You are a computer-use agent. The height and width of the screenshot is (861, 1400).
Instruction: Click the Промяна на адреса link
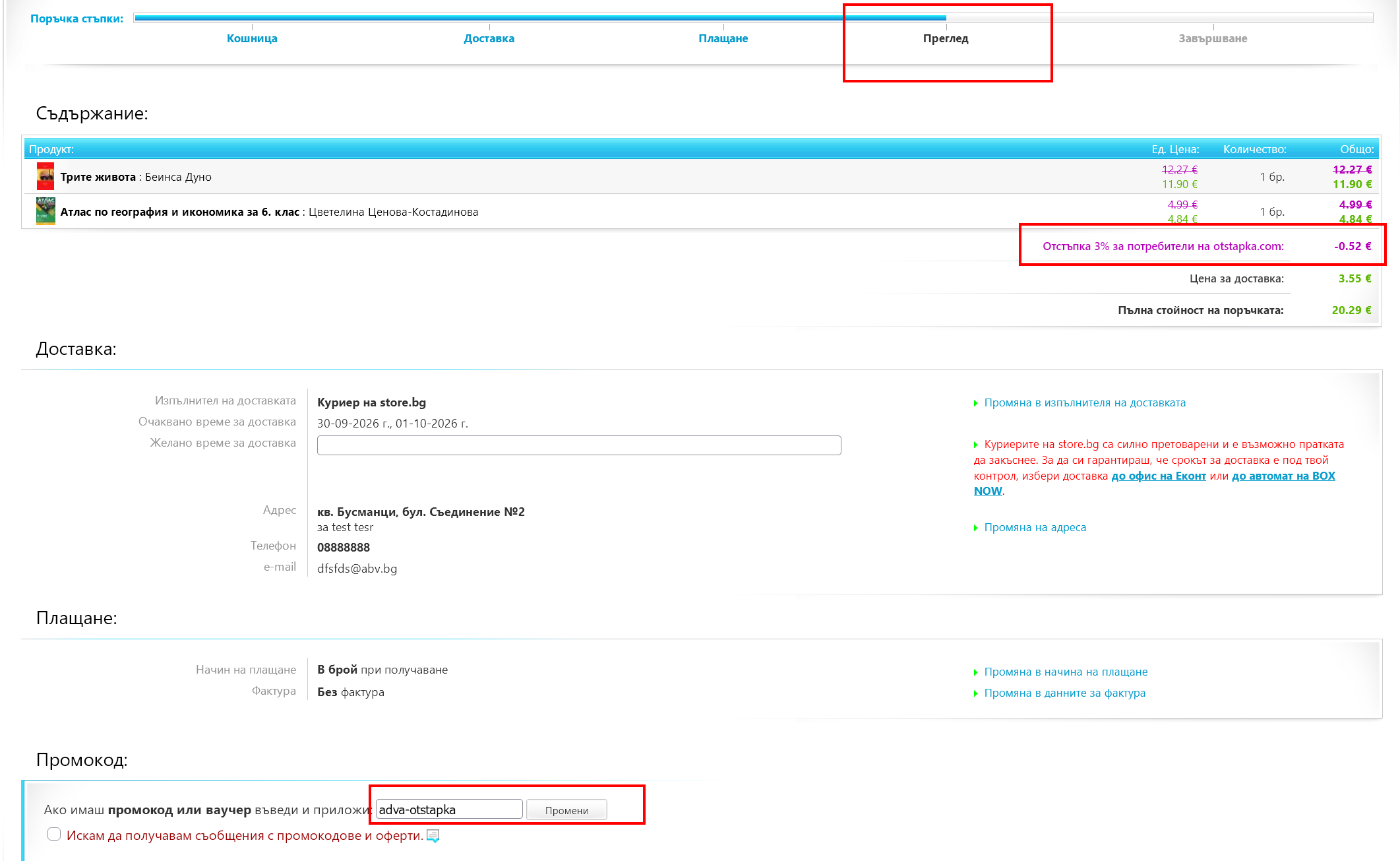pyautogui.click(x=1035, y=527)
